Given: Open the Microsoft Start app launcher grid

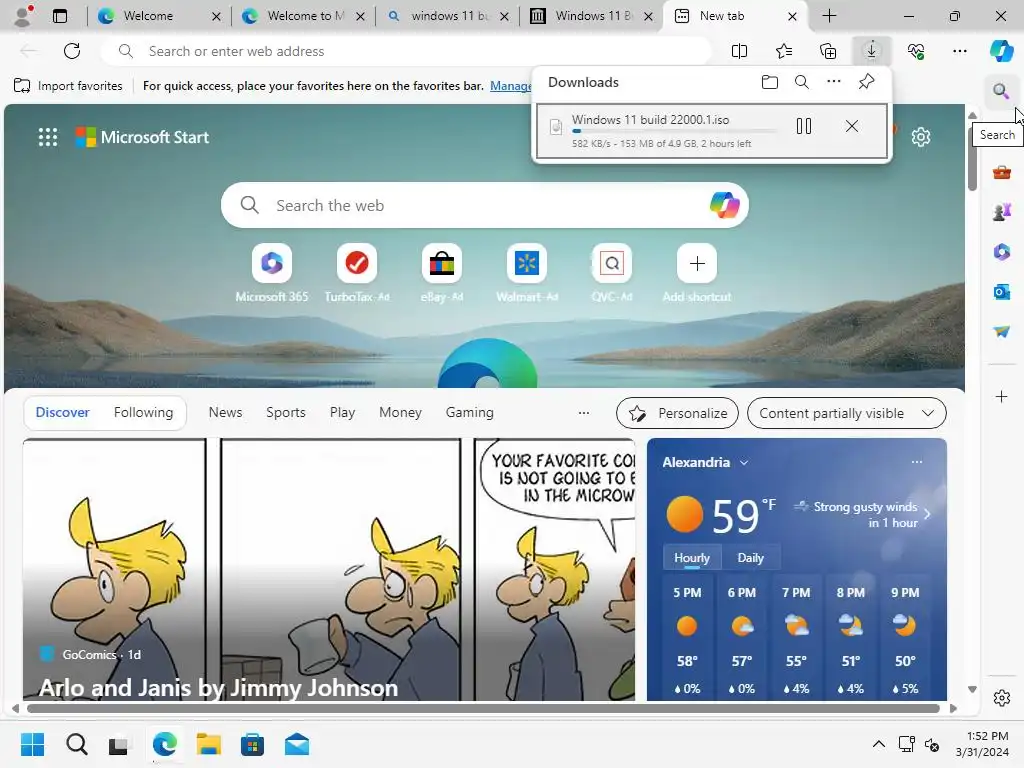Looking at the screenshot, I should 48,137.
